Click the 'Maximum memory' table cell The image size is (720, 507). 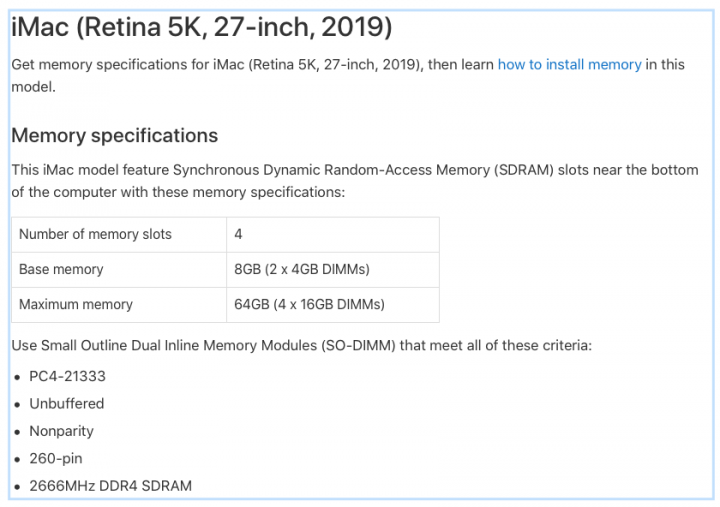point(119,304)
